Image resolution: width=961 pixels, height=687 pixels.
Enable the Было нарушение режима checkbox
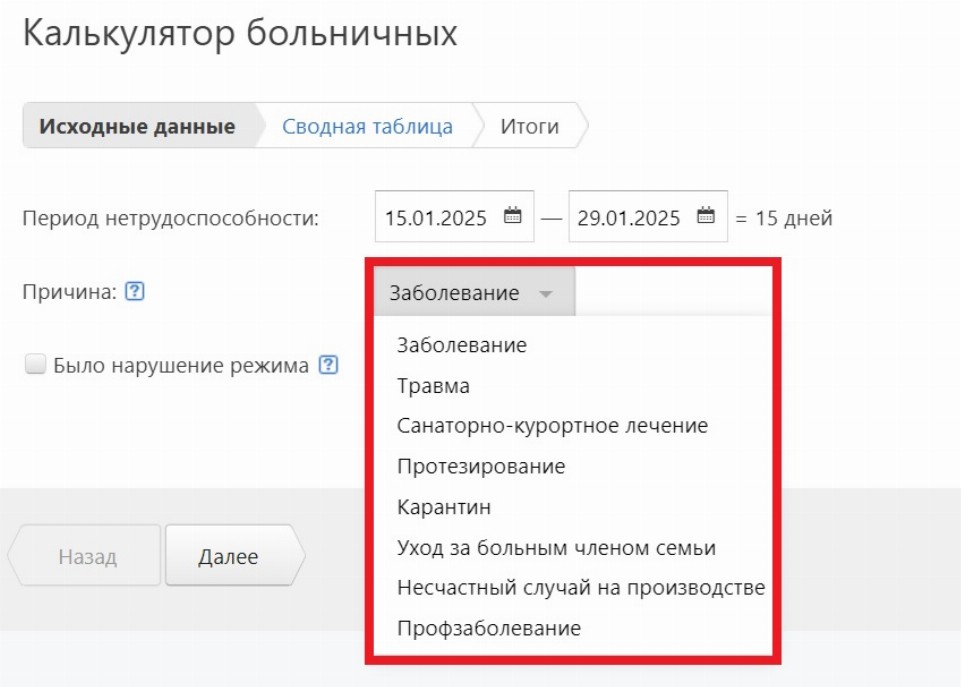click(36, 365)
